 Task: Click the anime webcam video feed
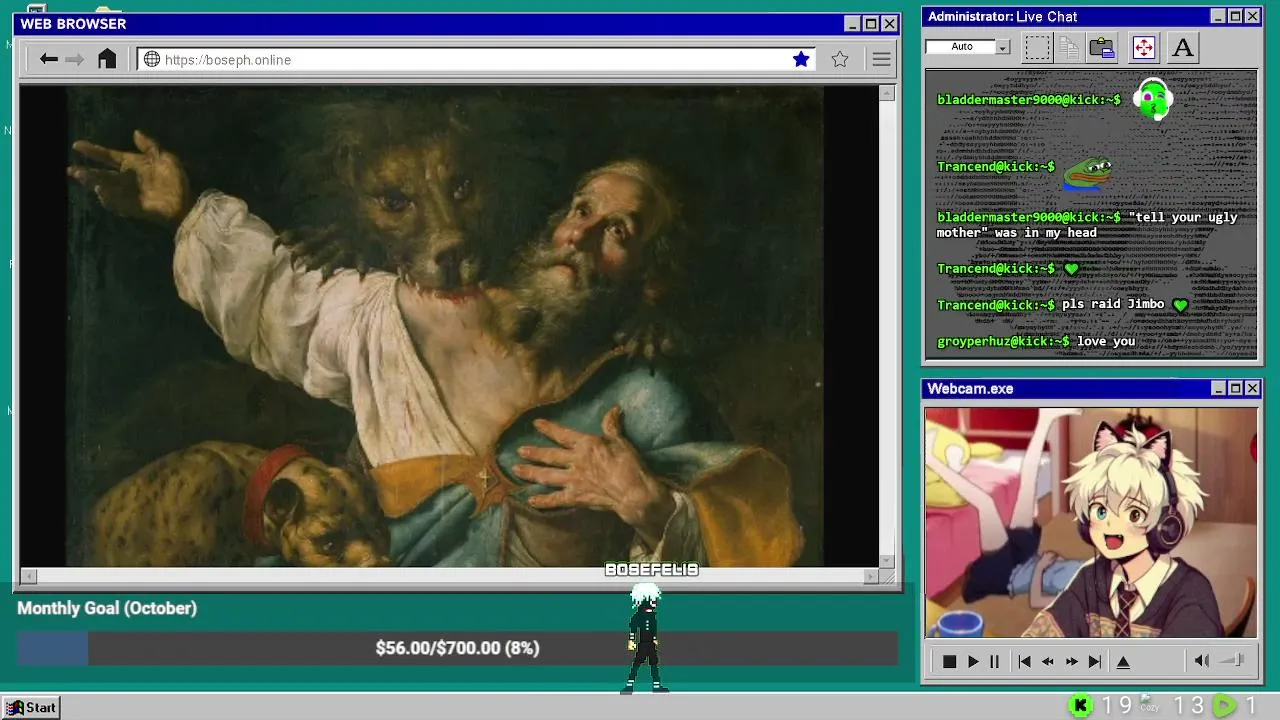(1091, 522)
